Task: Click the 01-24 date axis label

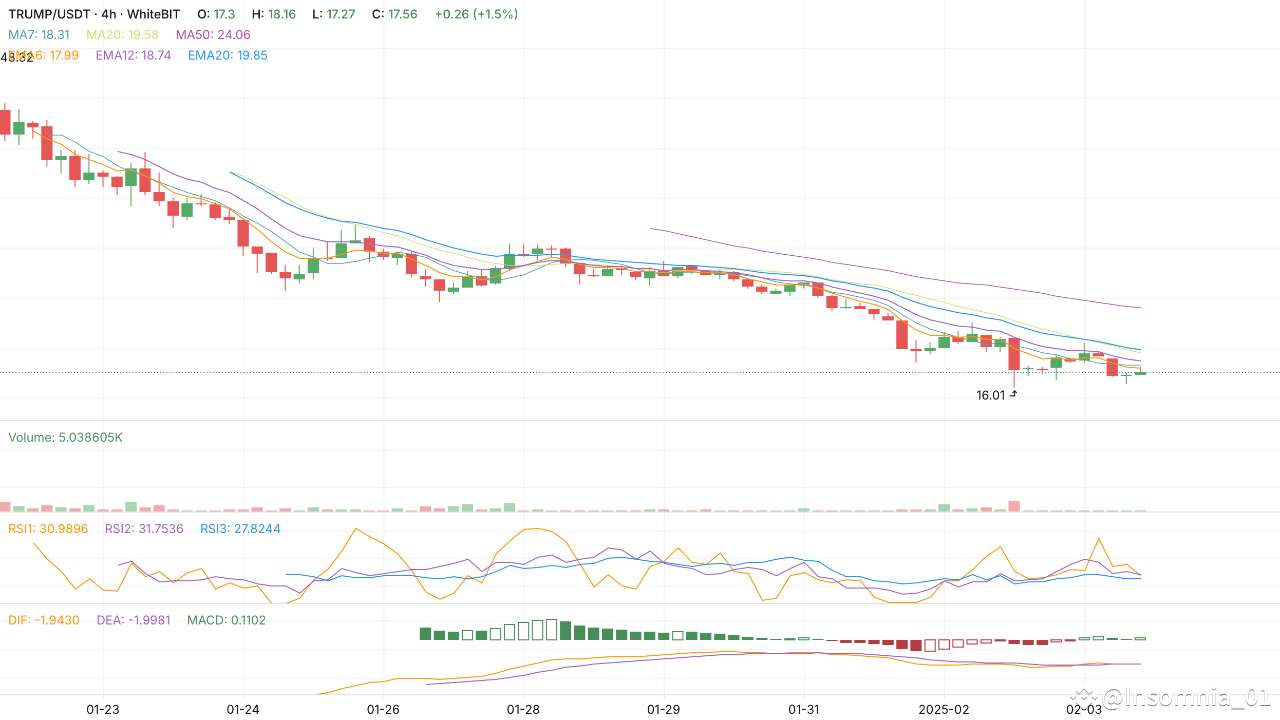Action: point(243,708)
